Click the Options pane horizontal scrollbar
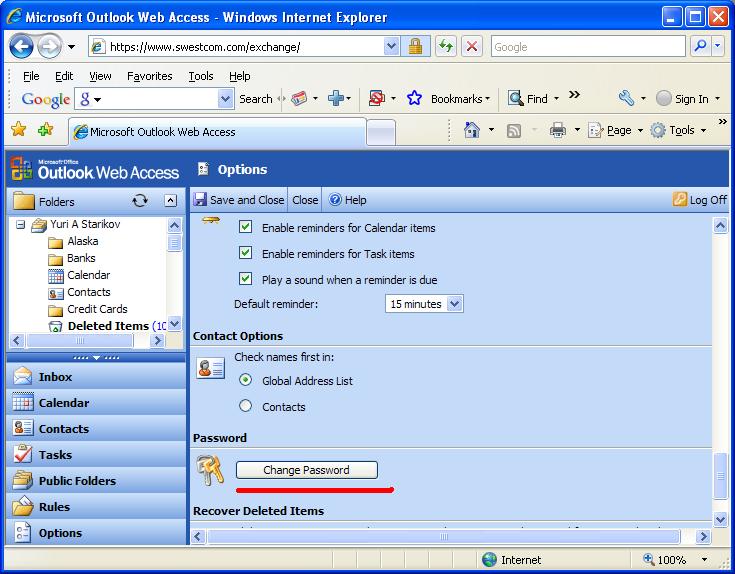The width and height of the screenshot is (735, 574). [x=443, y=536]
